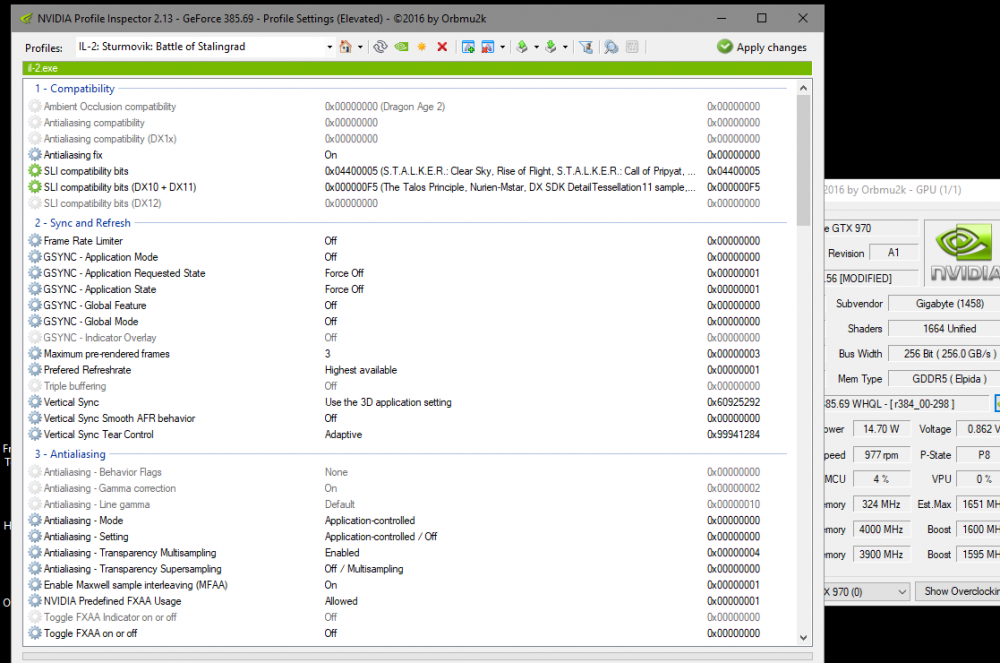Screen dimensions: 1000x663
Task: Open the GPU selector dropdown in GPU window
Action: [x=902, y=592]
